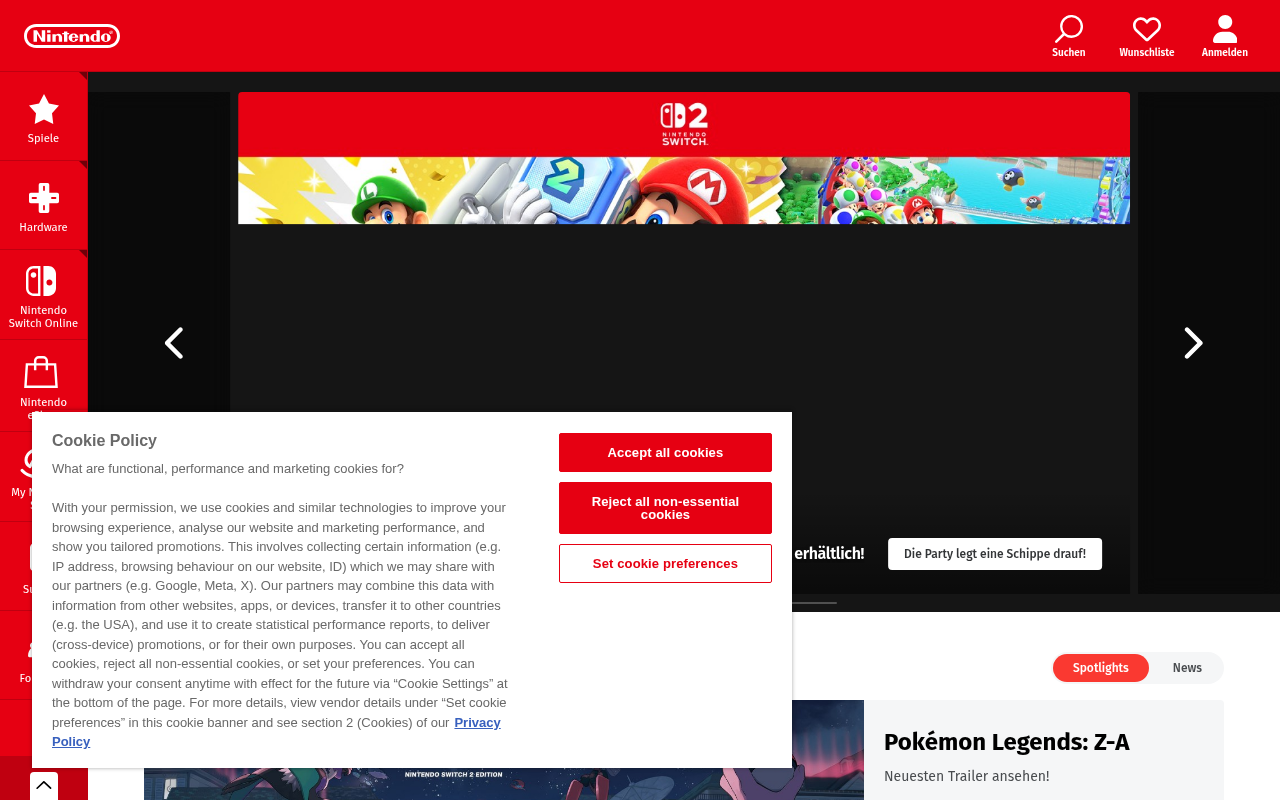Click the Nintendo logo
Screen dimensions: 1280x800
click(x=72, y=36)
